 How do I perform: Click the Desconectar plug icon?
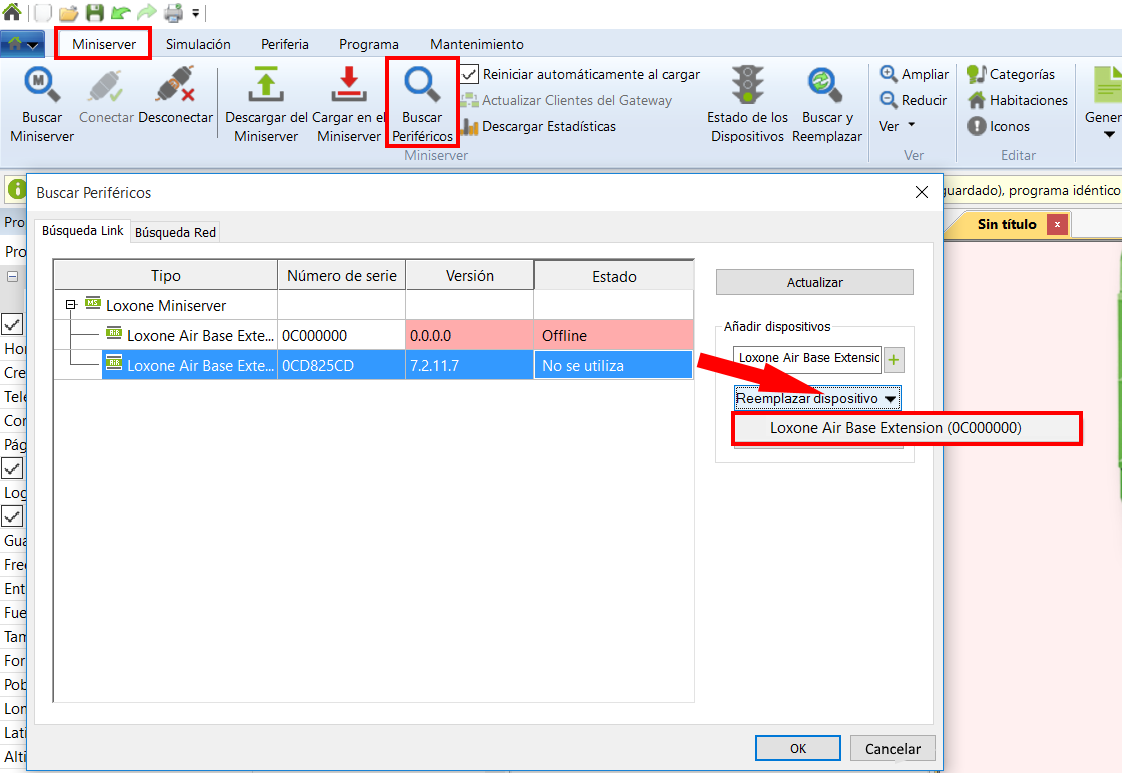(x=176, y=88)
